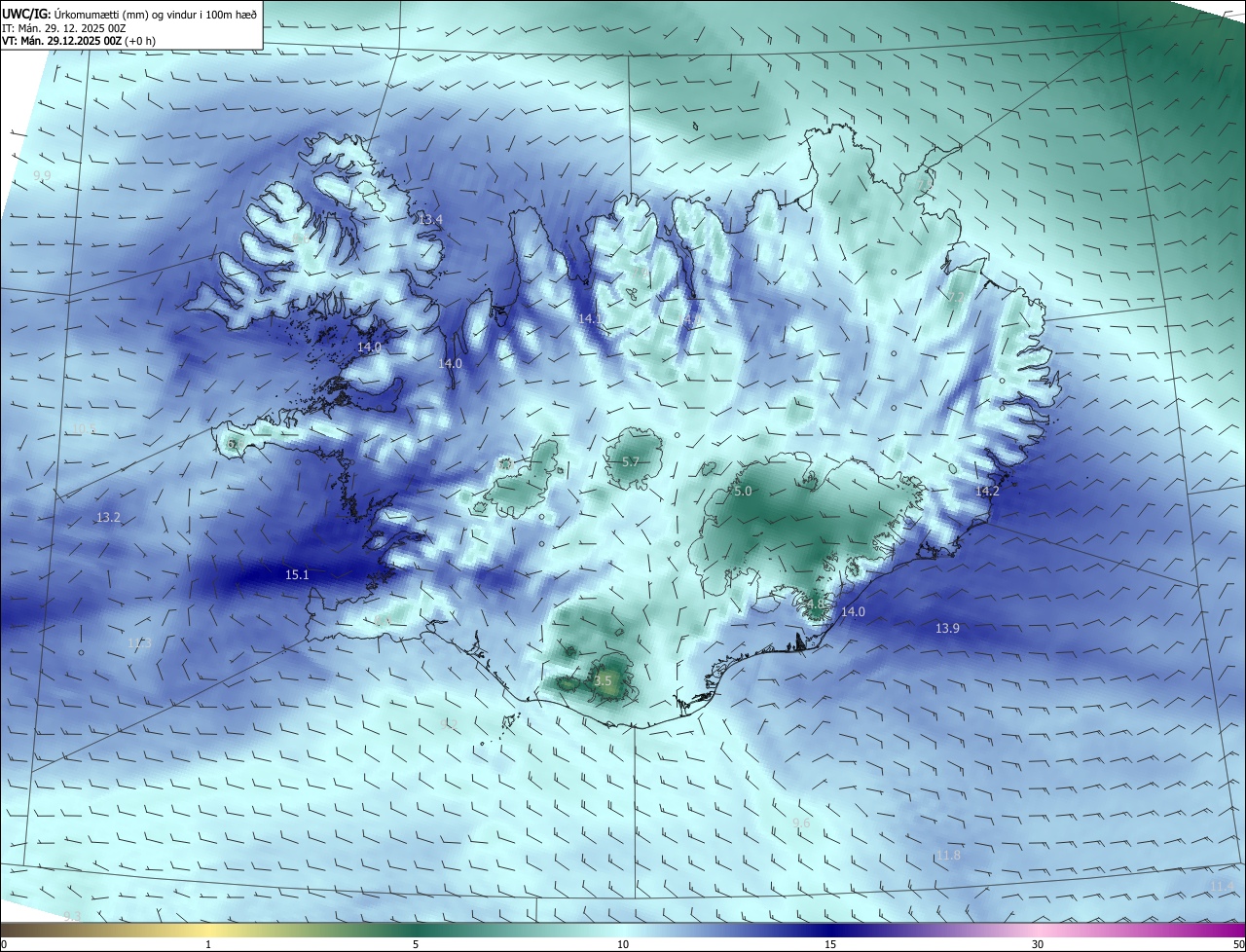The image size is (1246, 952).
Task: Click the '15' tick on the color scale
Action: pyautogui.click(x=830, y=945)
